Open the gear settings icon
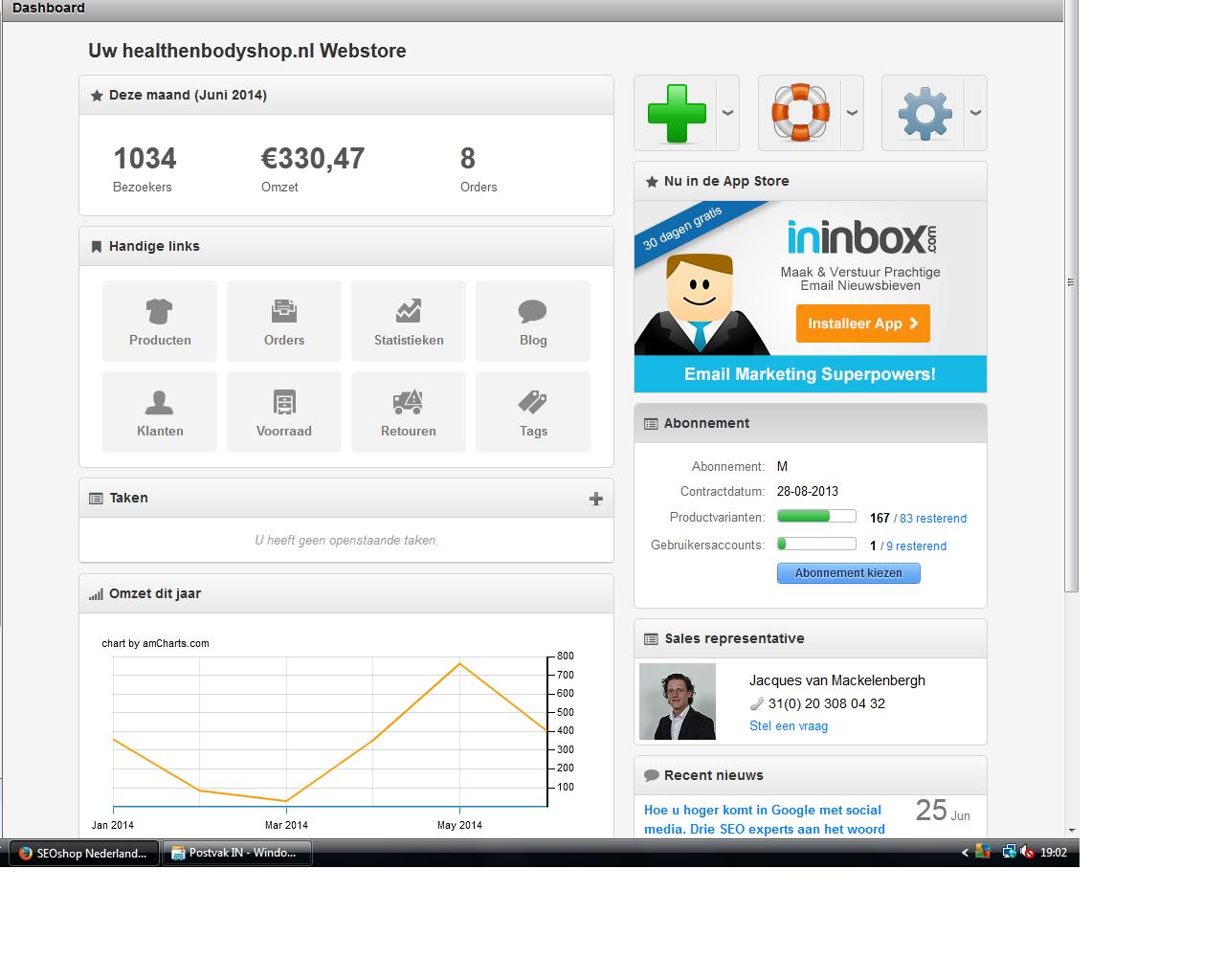This screenshot has height=980, width=1225. click(x=924, y=113)
